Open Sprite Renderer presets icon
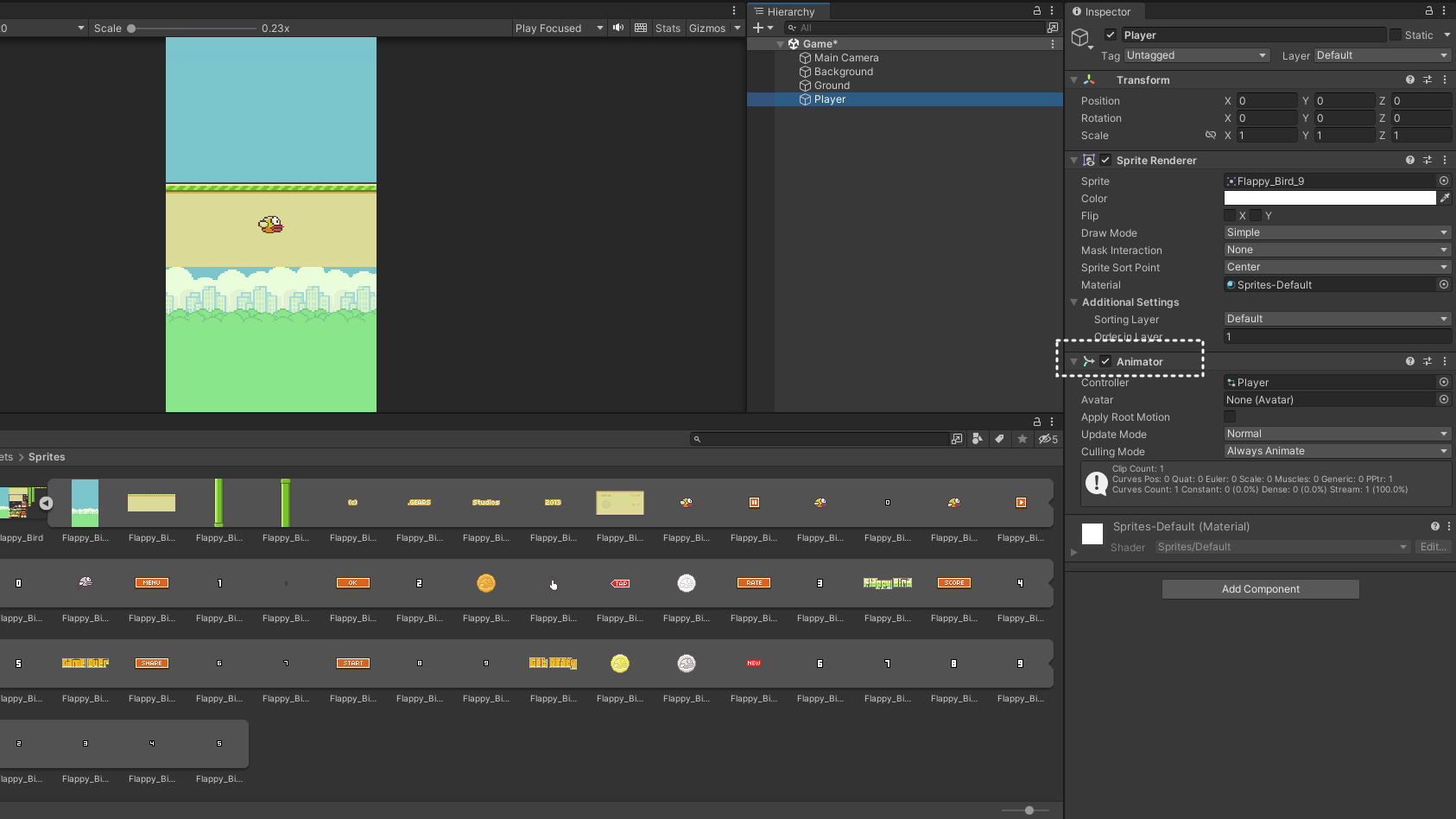This screenshot has width=1456, height=819. tap(1428, 160)
